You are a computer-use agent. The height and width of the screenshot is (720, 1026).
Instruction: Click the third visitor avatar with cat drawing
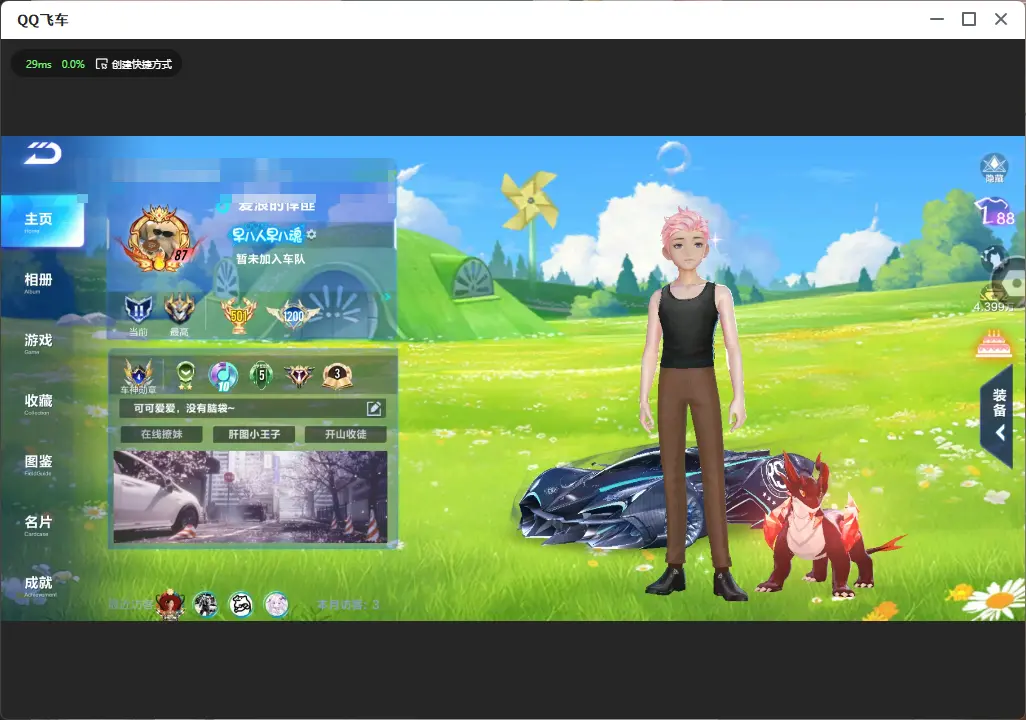[241, 604]
